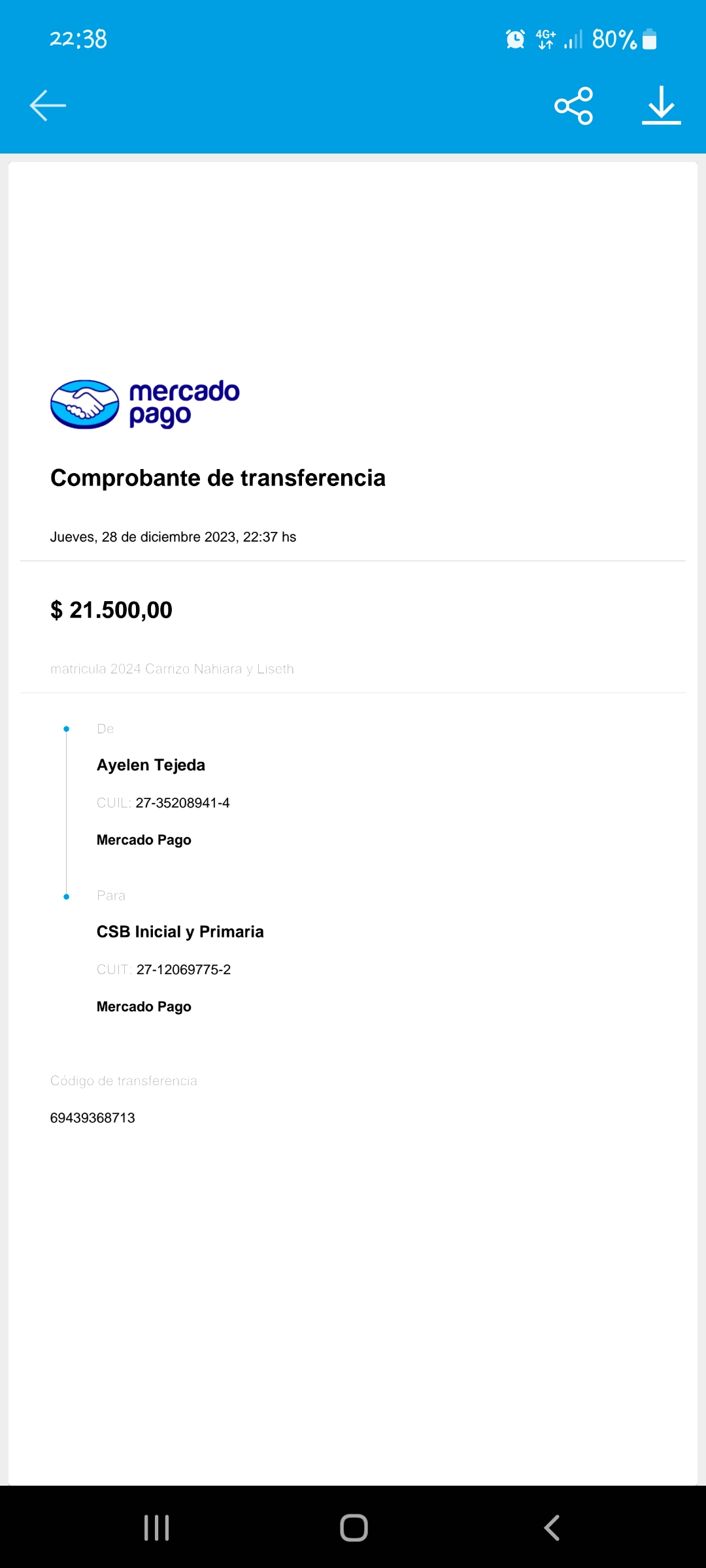Tap the share icon
The image size is (706, 1568).
coord(573,105)
